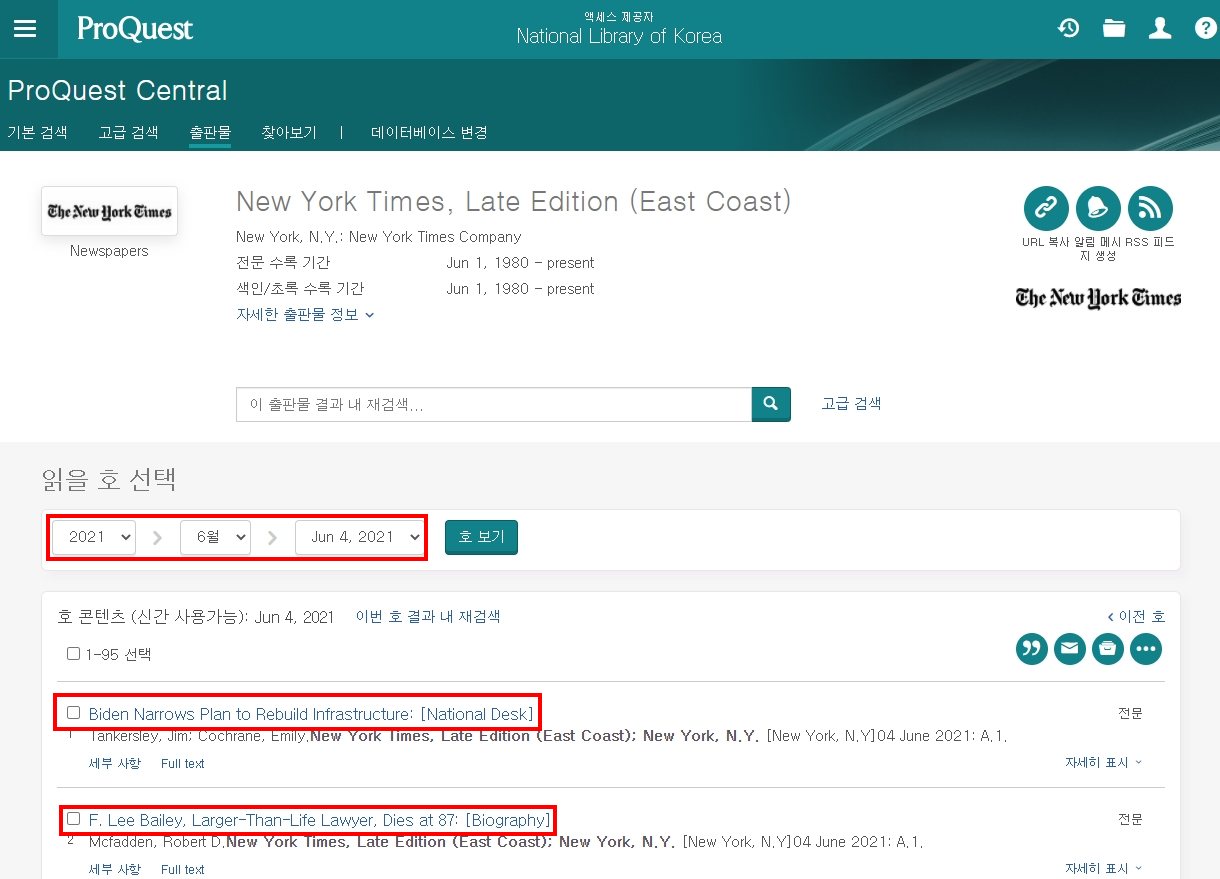Screen dimensions: 1220x879
Task: Select the 출판물 tab
Action: click(210, 132)
